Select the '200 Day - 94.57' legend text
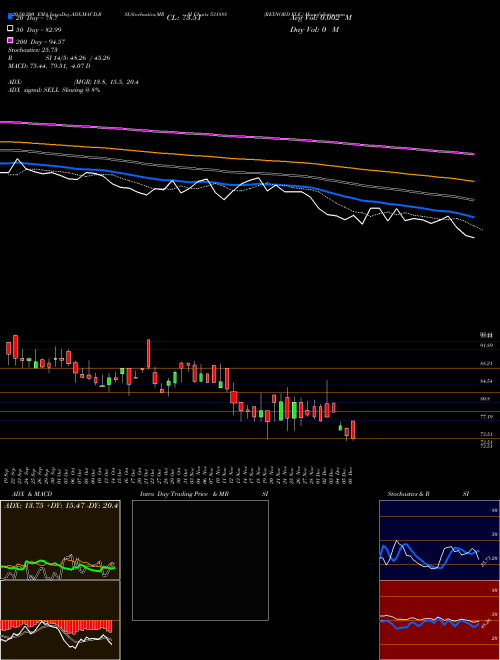 pos(40,42)
